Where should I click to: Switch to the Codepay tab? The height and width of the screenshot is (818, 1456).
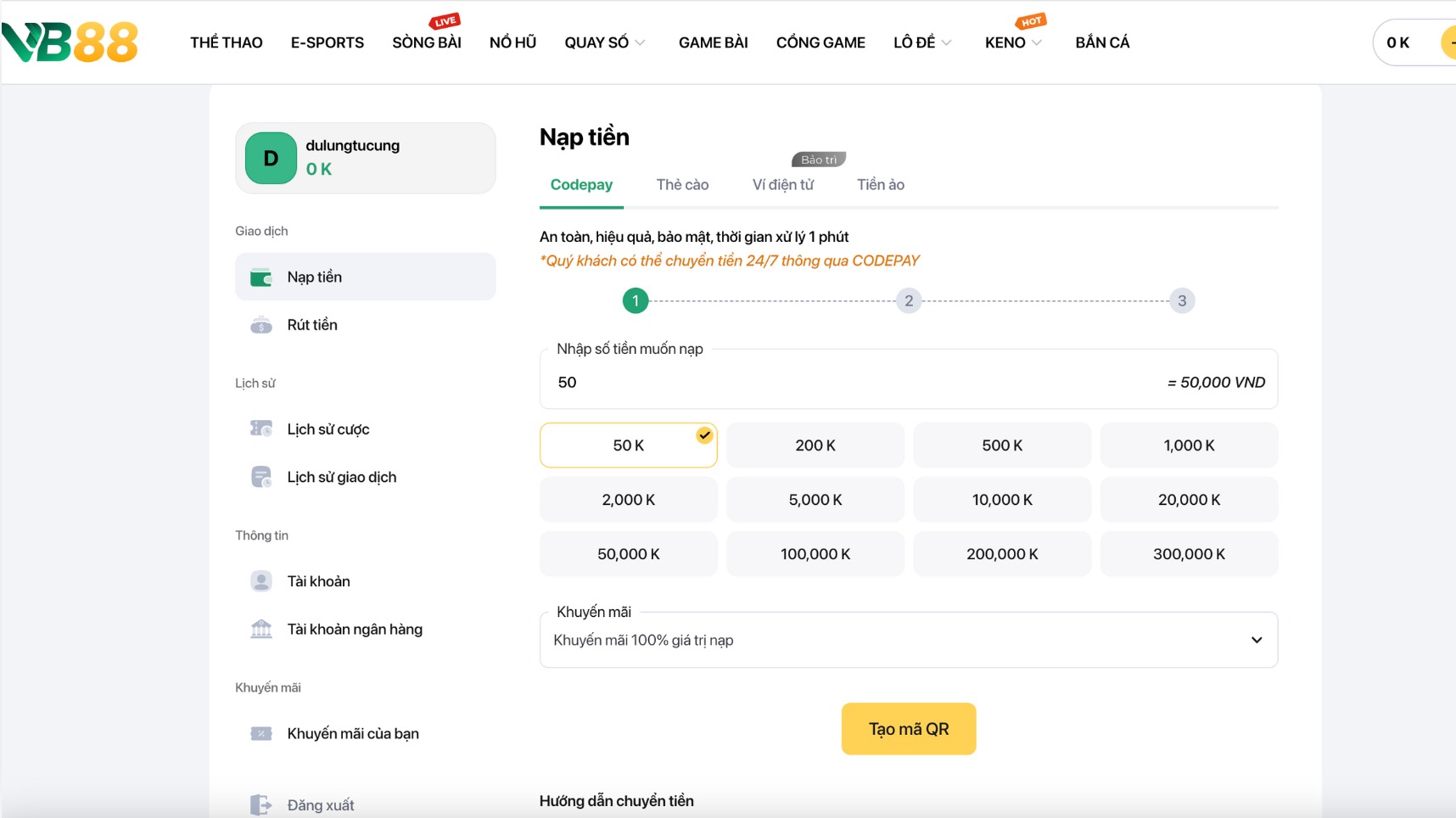click(x=581, y=185)
